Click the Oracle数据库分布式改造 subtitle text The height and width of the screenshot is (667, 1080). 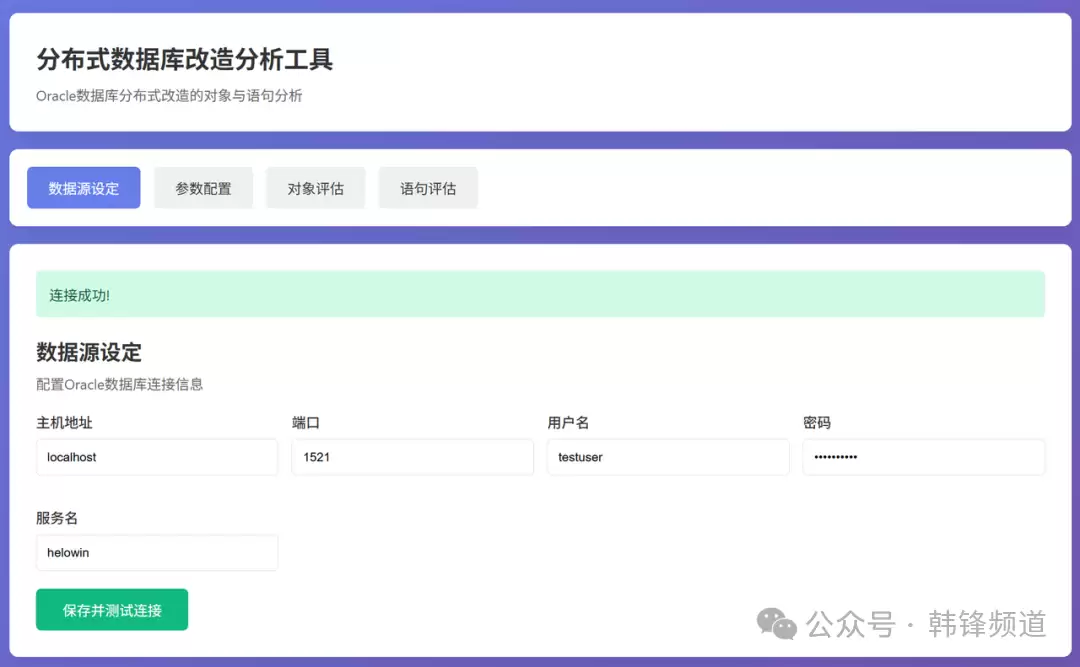(169, 96)
